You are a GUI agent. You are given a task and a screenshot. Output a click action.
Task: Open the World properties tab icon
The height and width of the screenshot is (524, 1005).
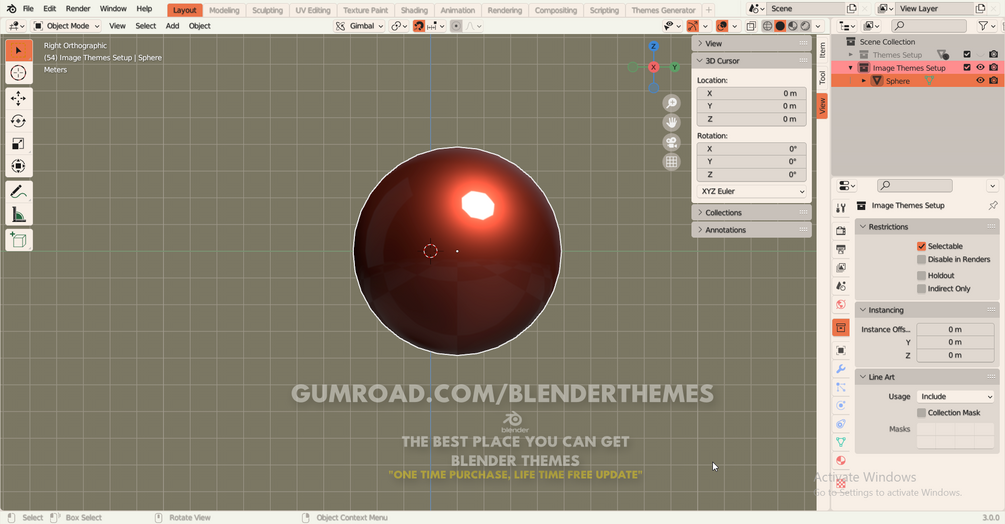click(841, 305)
